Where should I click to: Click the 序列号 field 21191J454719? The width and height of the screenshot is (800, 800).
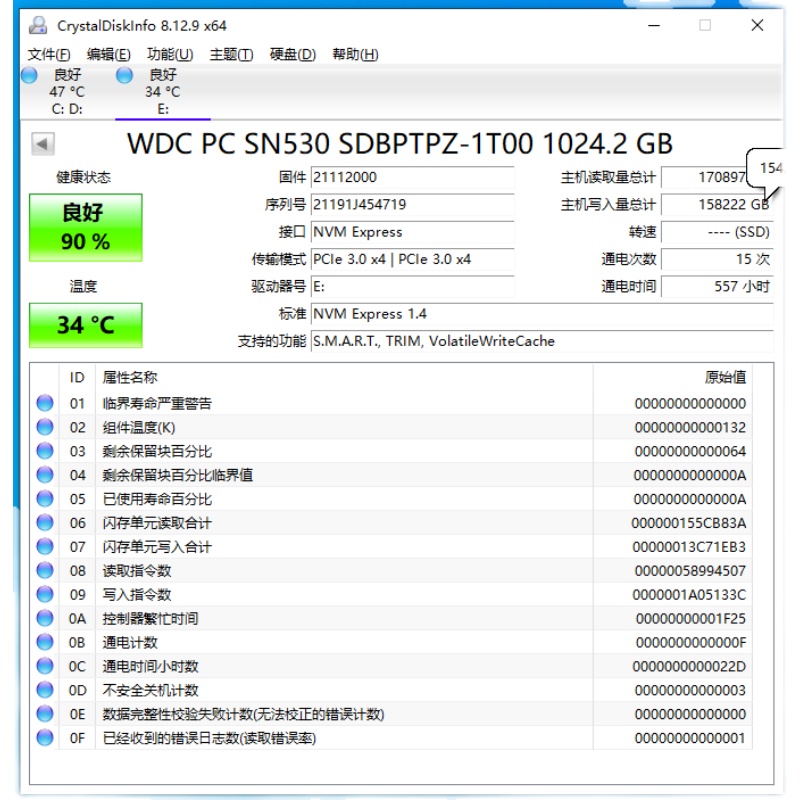tap(412, 205)
